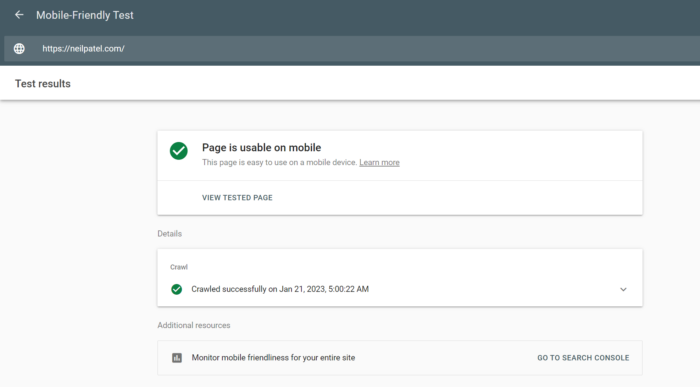Click the Details section label
700x387 pixels.
tap(170, 234)
